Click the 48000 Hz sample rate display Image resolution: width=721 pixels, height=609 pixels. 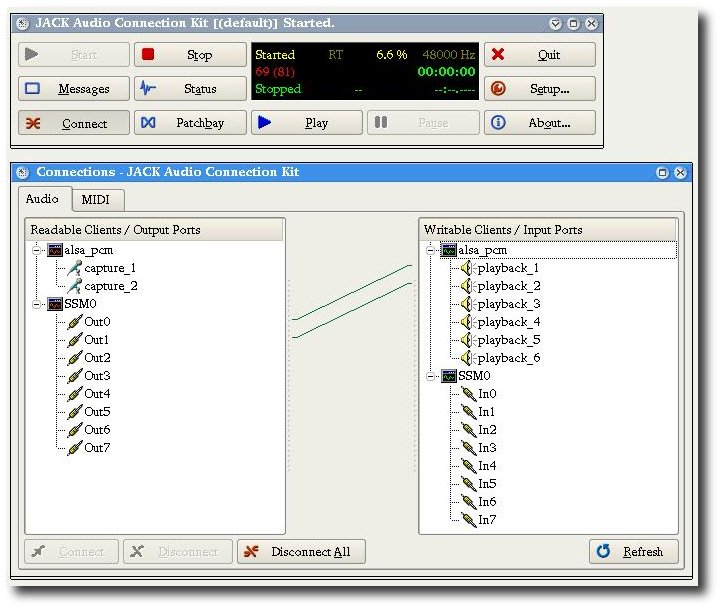448,55
